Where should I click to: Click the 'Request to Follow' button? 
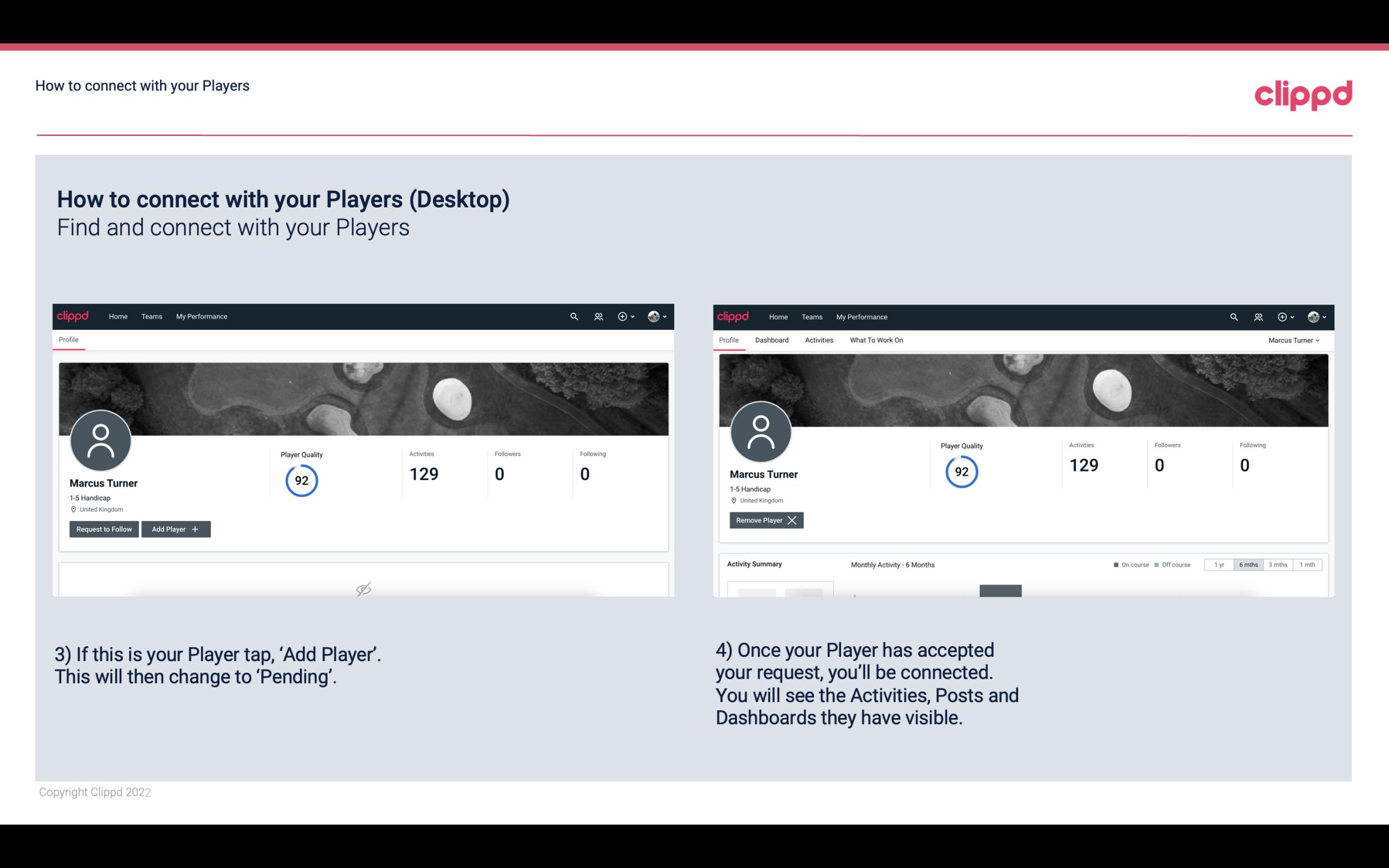tap(104, 529)
